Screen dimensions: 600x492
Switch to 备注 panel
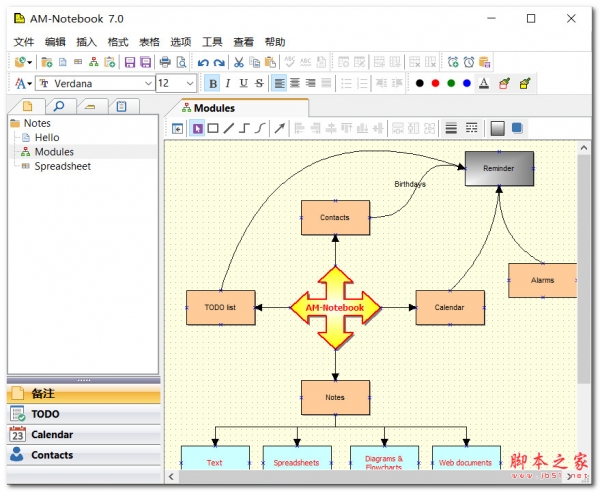83,394
